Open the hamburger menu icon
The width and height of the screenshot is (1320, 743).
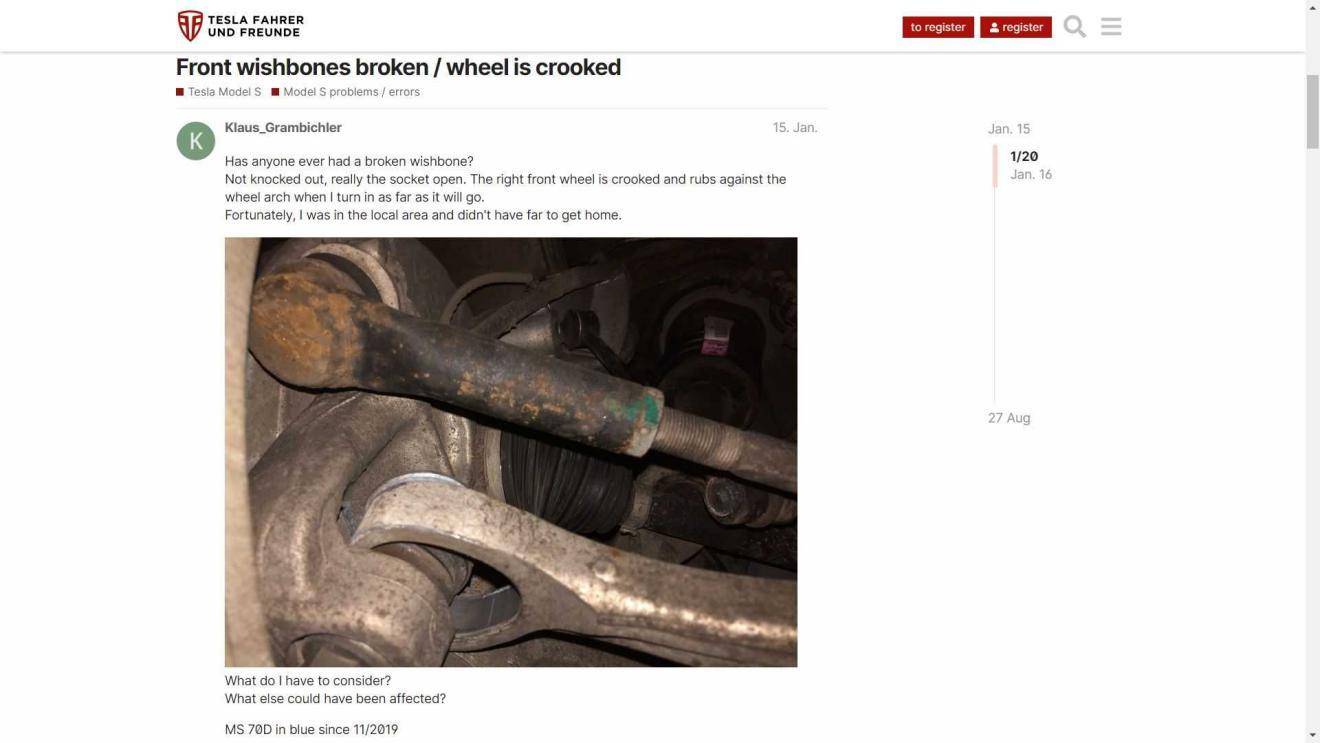click(x=1111, y=26)
